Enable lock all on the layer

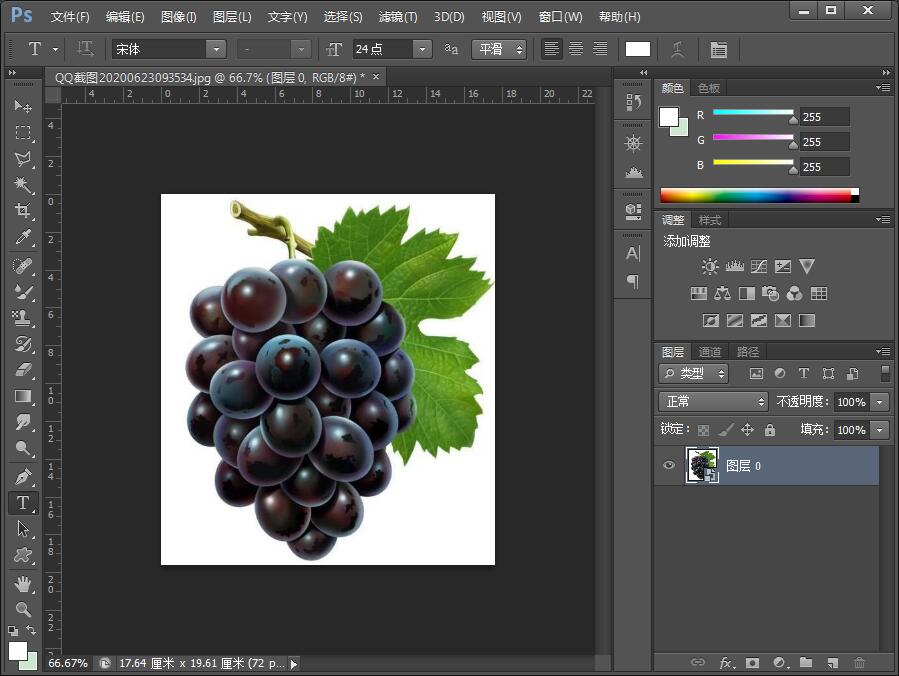click(x=768, y=429)
